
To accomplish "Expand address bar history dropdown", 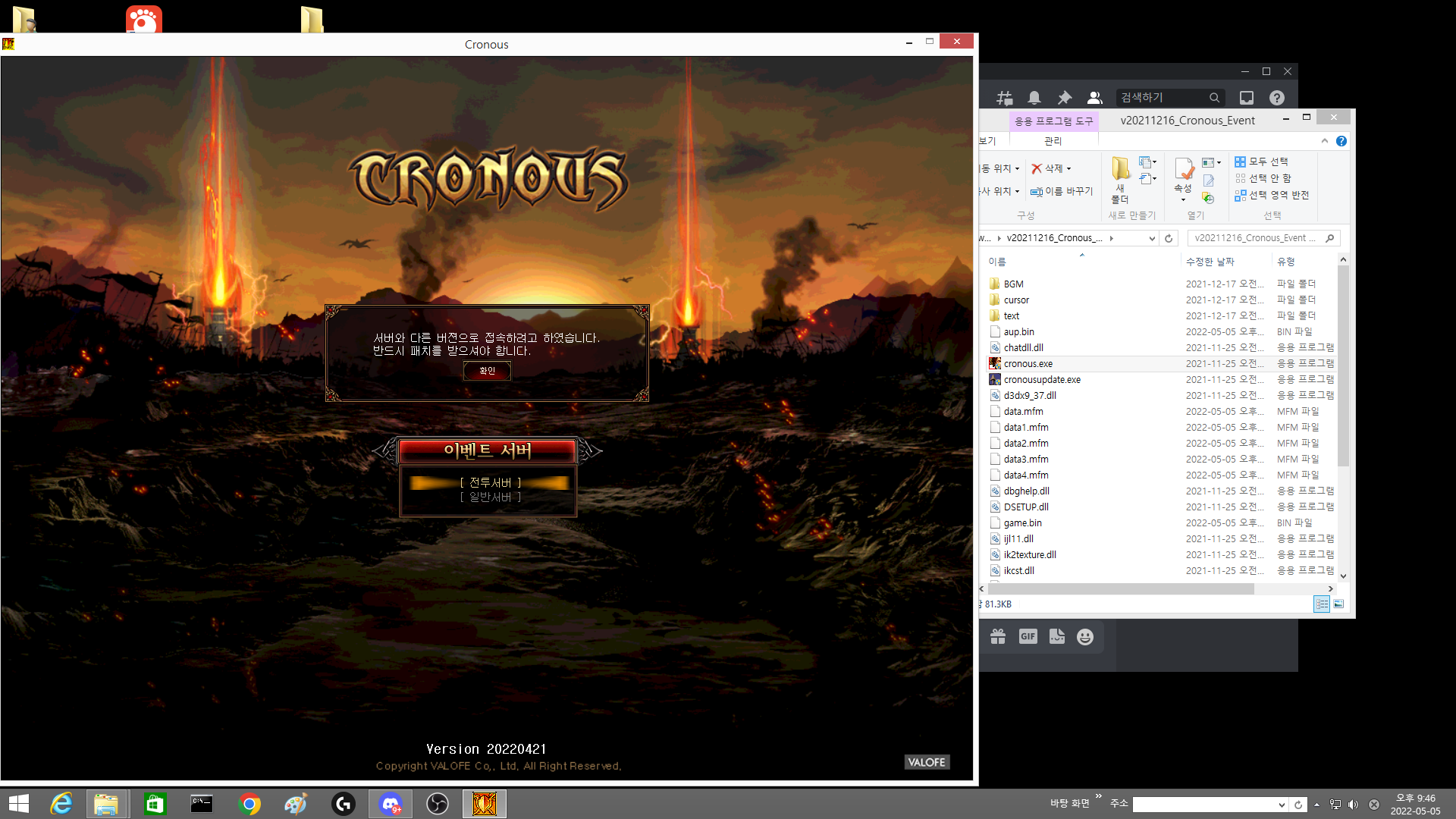I will [x=1152, y=238].
